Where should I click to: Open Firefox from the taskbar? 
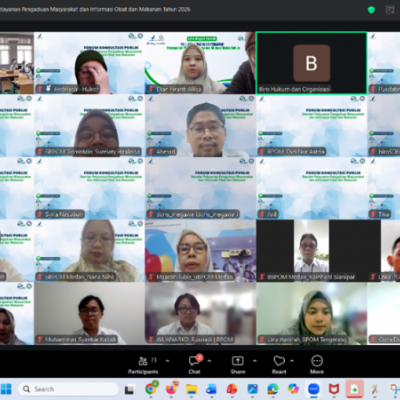click(x=171, y=389)
